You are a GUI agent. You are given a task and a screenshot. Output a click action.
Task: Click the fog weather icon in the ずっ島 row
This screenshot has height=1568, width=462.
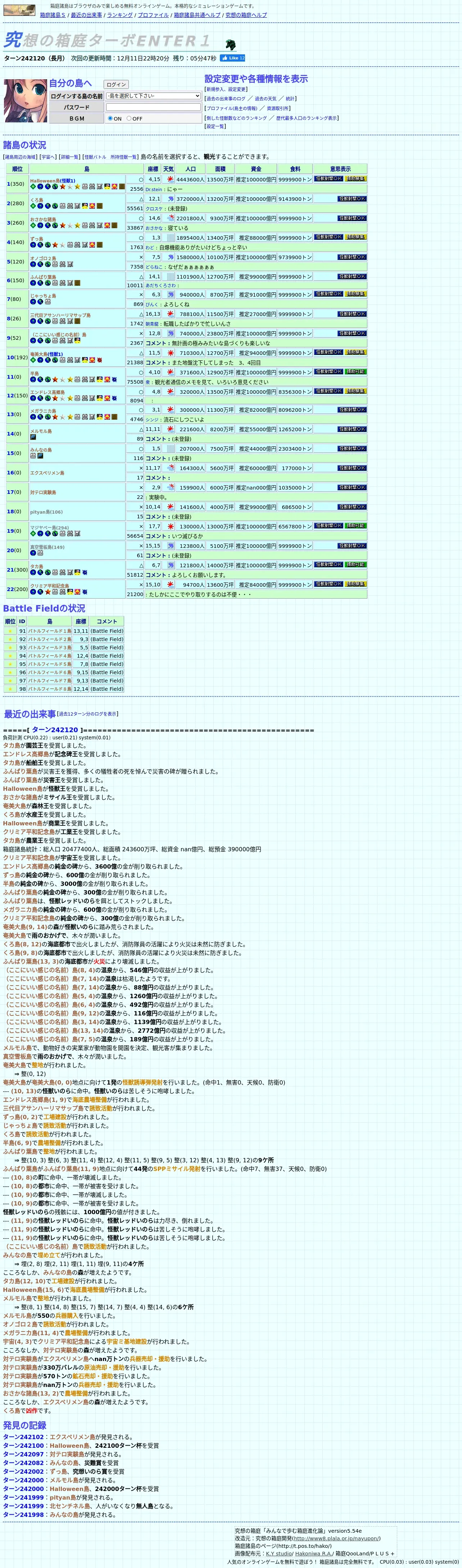pos(171,237)
